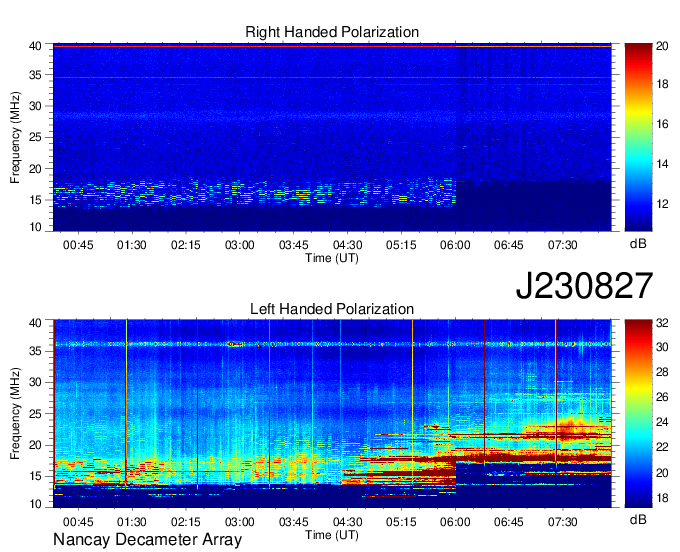Click the 25 MHz tick on bottom plot

click(x=35, y=414)
